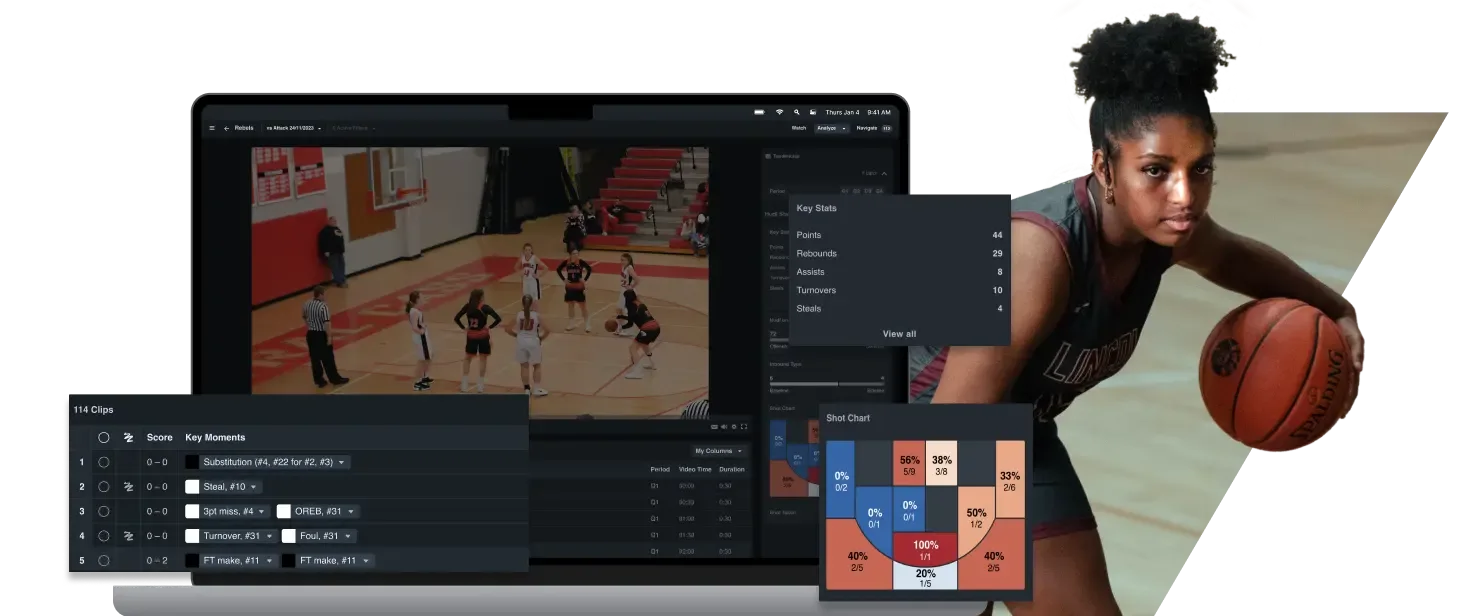Open the My Columns dropdown
The height and width of the screenshot is (616, 1460).
pyautogui.click(x=720, y=451)
